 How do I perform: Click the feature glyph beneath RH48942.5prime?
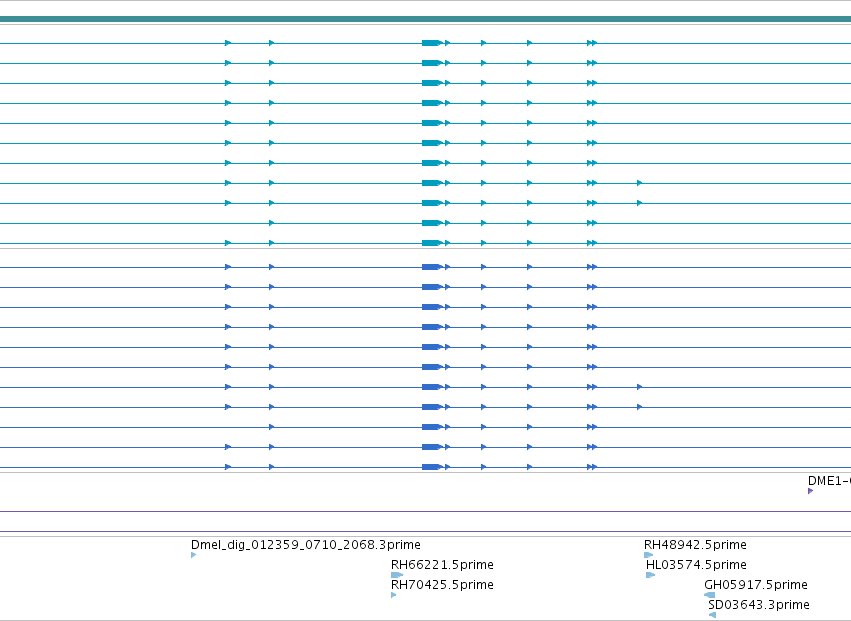click(x=649, y=555)
